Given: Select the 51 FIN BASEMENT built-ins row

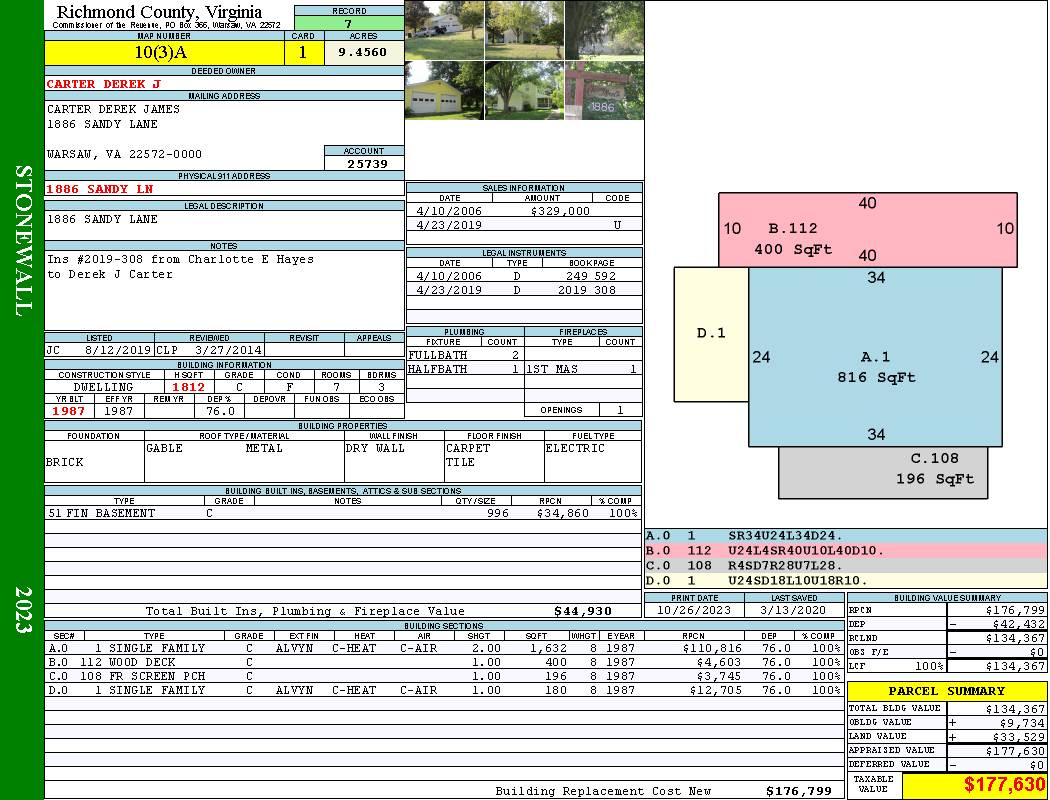Looking at the screenshot, I should (342, 513).
